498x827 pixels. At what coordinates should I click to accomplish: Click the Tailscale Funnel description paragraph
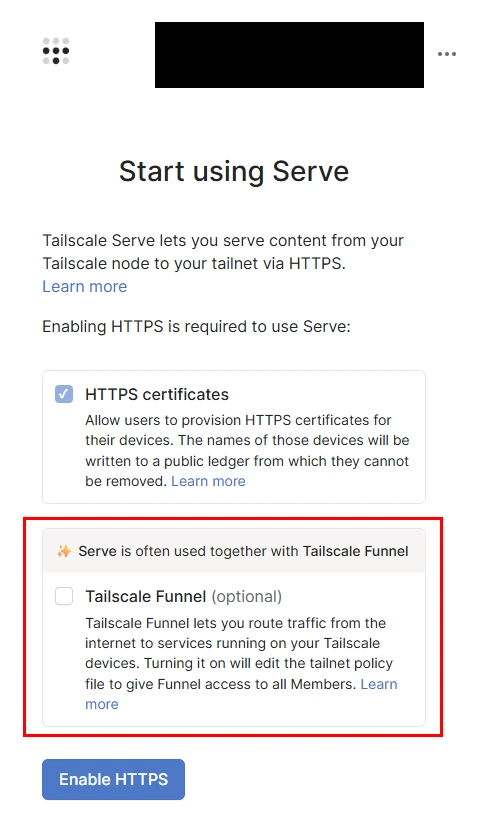pos(241,663)
